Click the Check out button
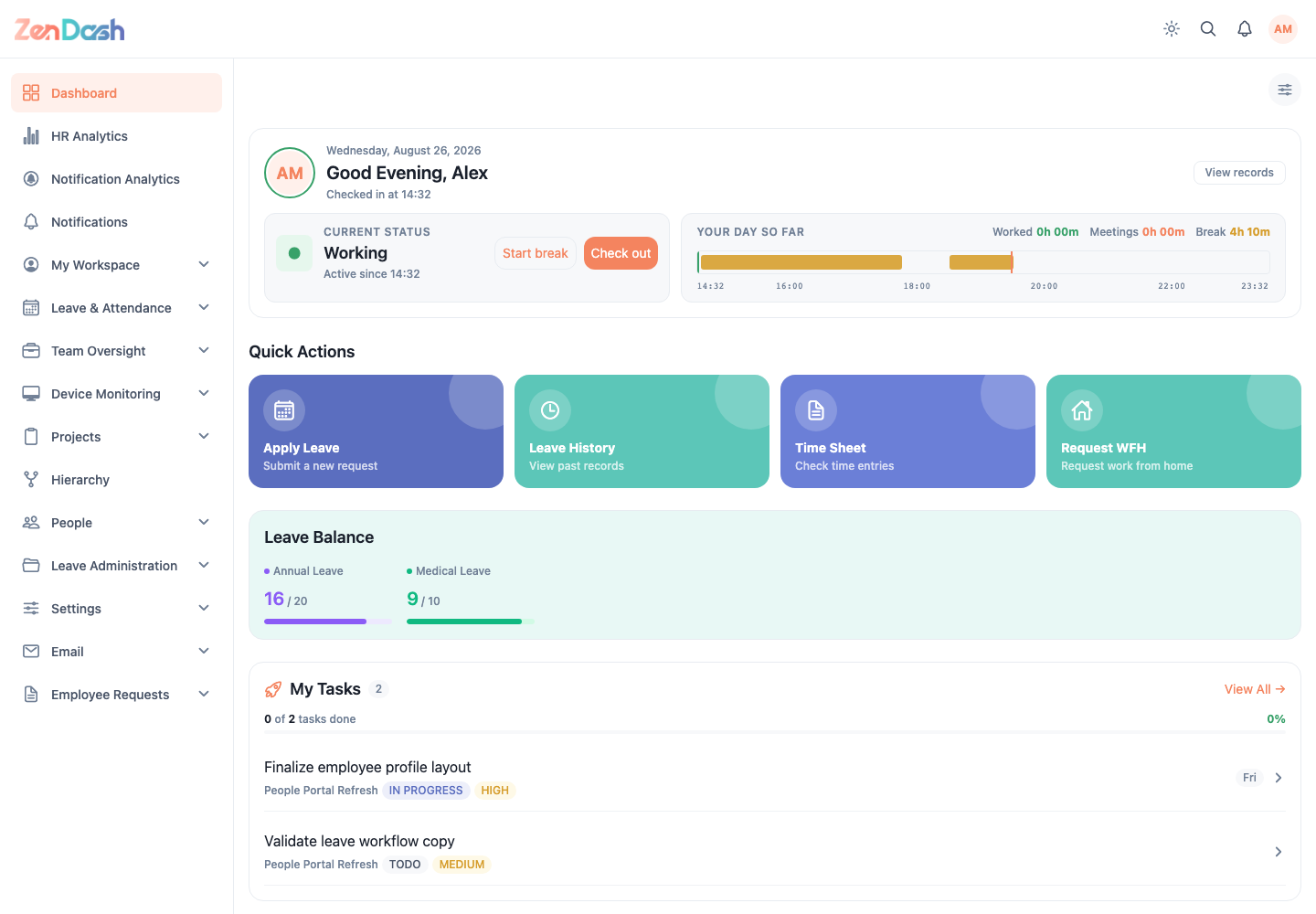 [621, 253]
